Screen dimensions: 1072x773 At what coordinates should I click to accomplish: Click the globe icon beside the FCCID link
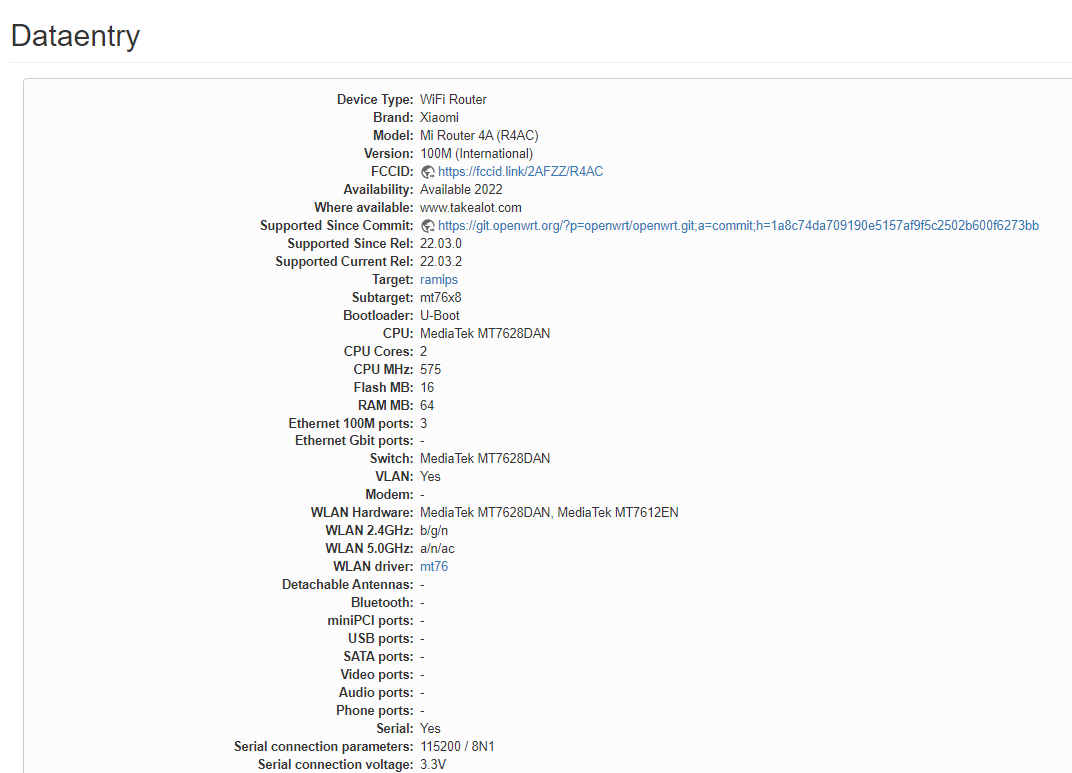click(x=428, y=172)
